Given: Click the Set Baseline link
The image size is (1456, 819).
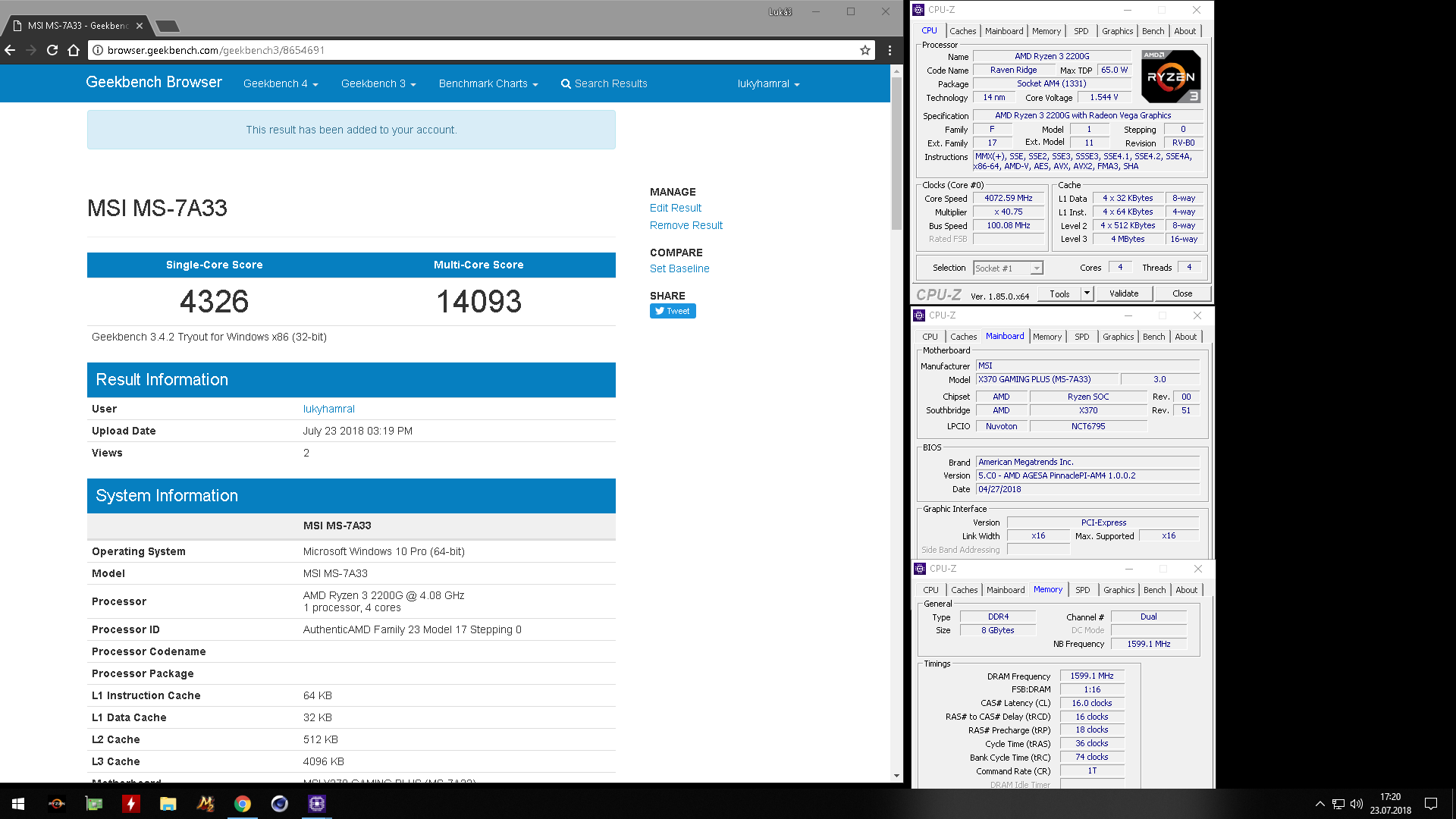Looking at the screenshot, I should 679,268.
